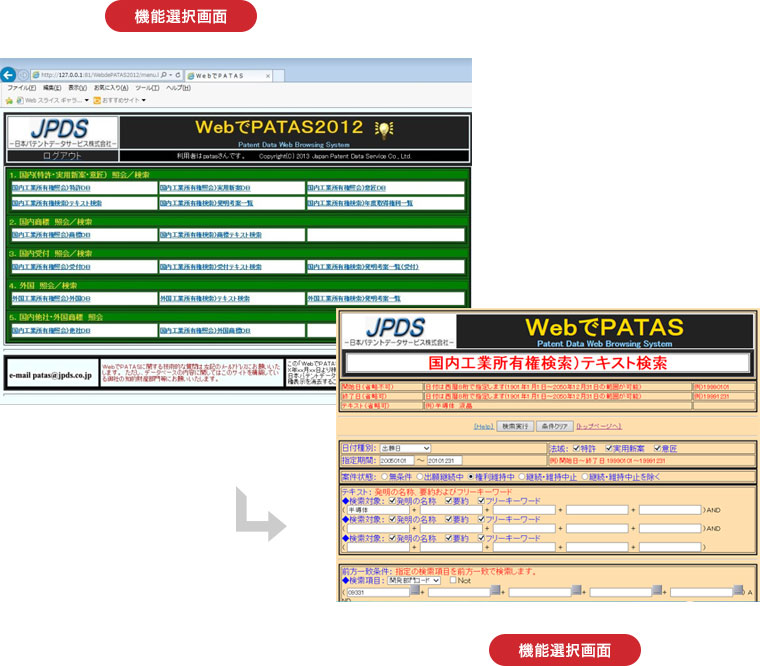Open 外国工業所有権検索)テキスト検索 link
760x666 pixels.
(205, 299)
